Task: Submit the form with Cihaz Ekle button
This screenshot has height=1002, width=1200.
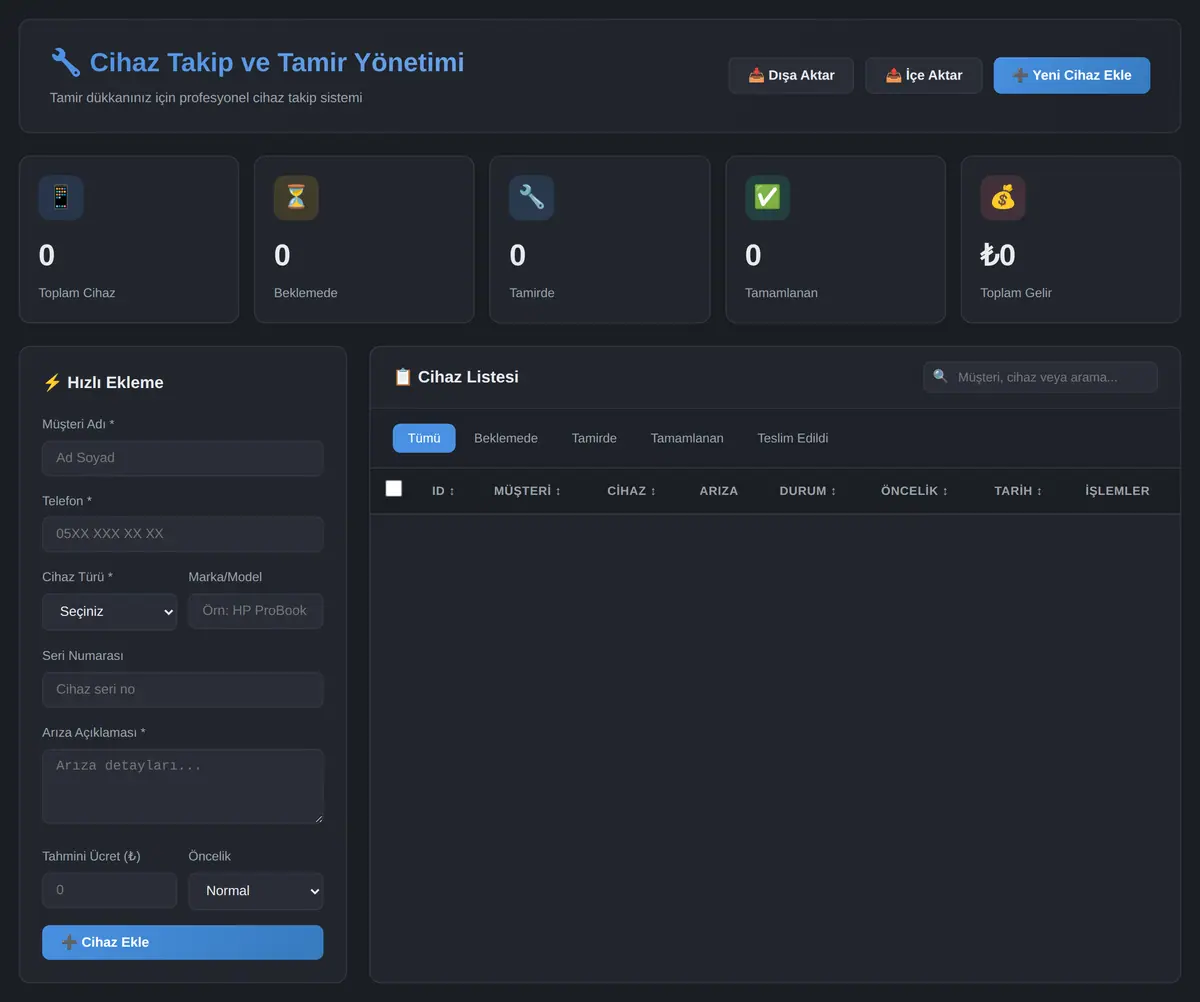Action: [183, 942]
